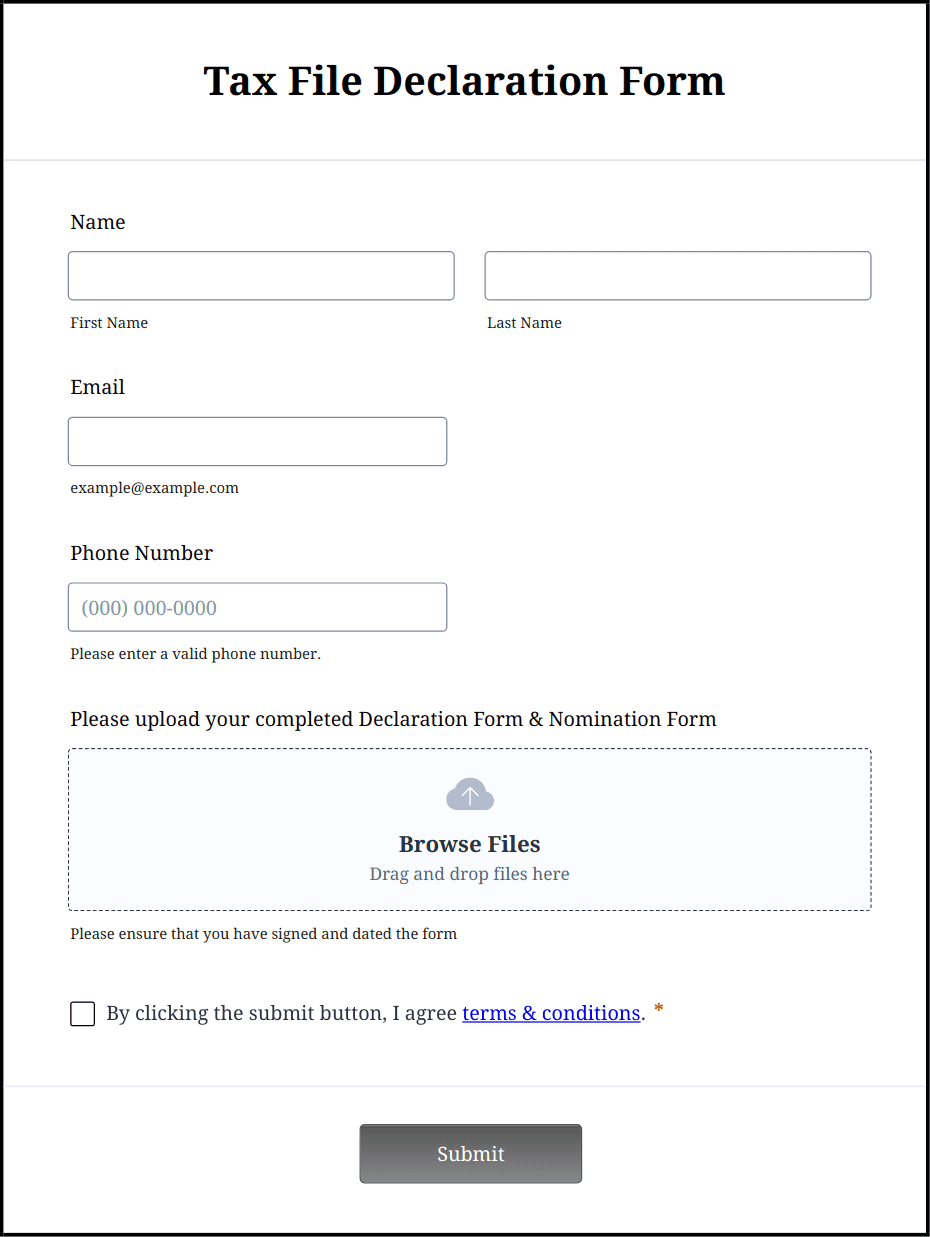Click Browse Files to attach a document

[470, 844]
